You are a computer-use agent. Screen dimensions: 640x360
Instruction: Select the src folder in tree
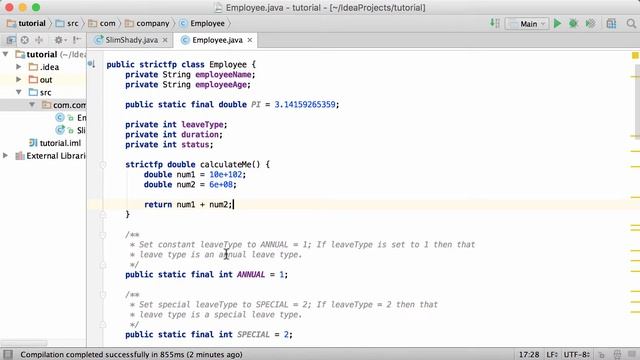(40, 92)
